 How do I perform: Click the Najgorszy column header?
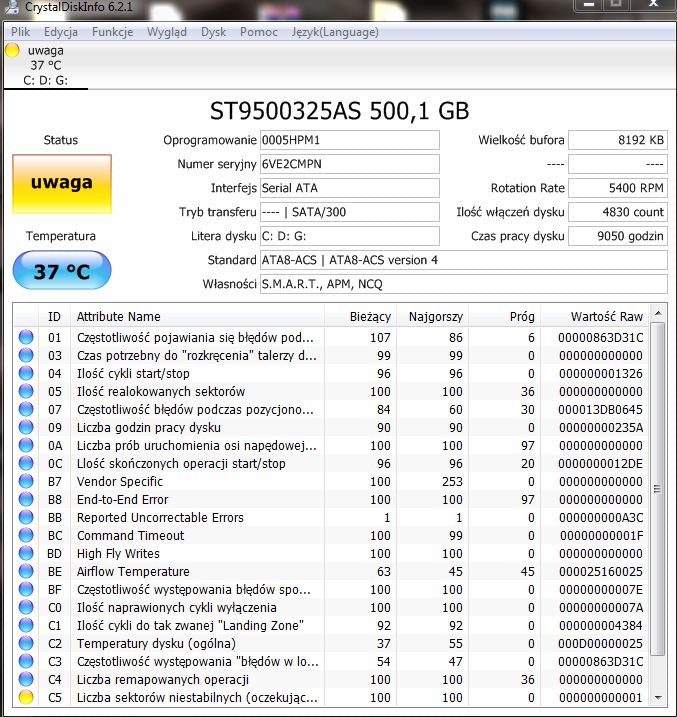click(433, 316)
